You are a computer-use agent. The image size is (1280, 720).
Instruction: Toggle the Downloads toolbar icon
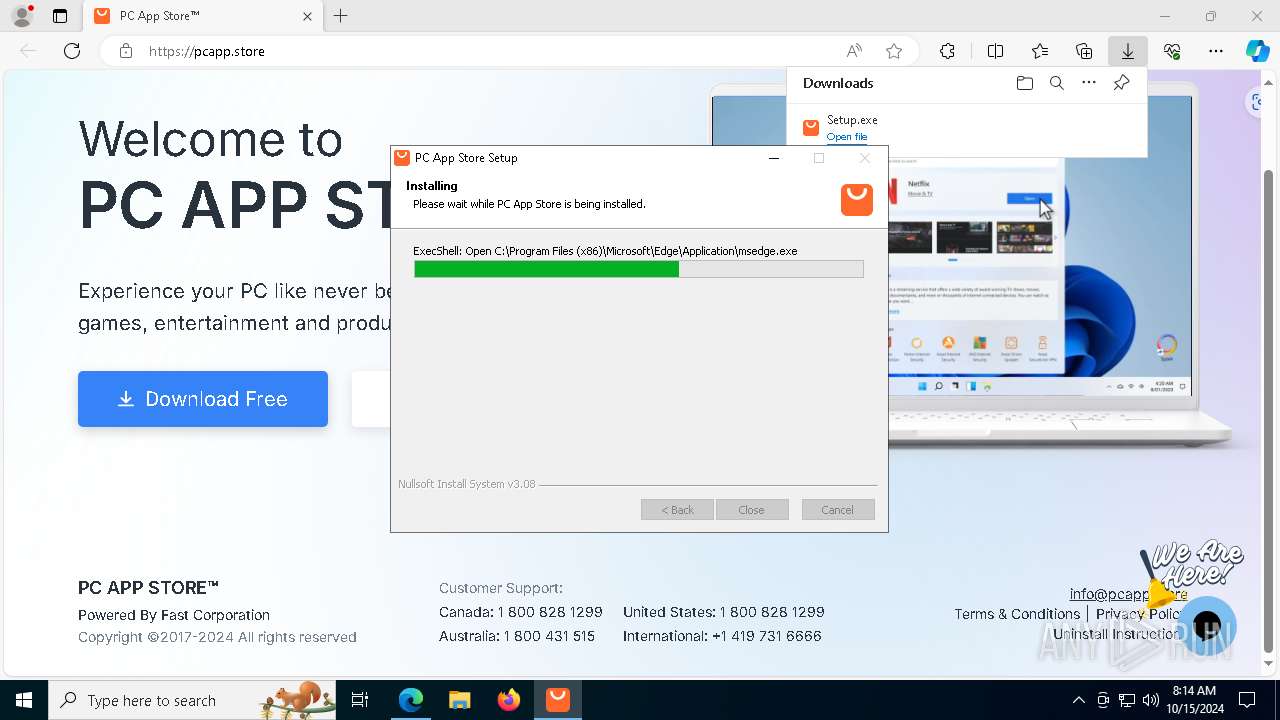coord(1127,51)
